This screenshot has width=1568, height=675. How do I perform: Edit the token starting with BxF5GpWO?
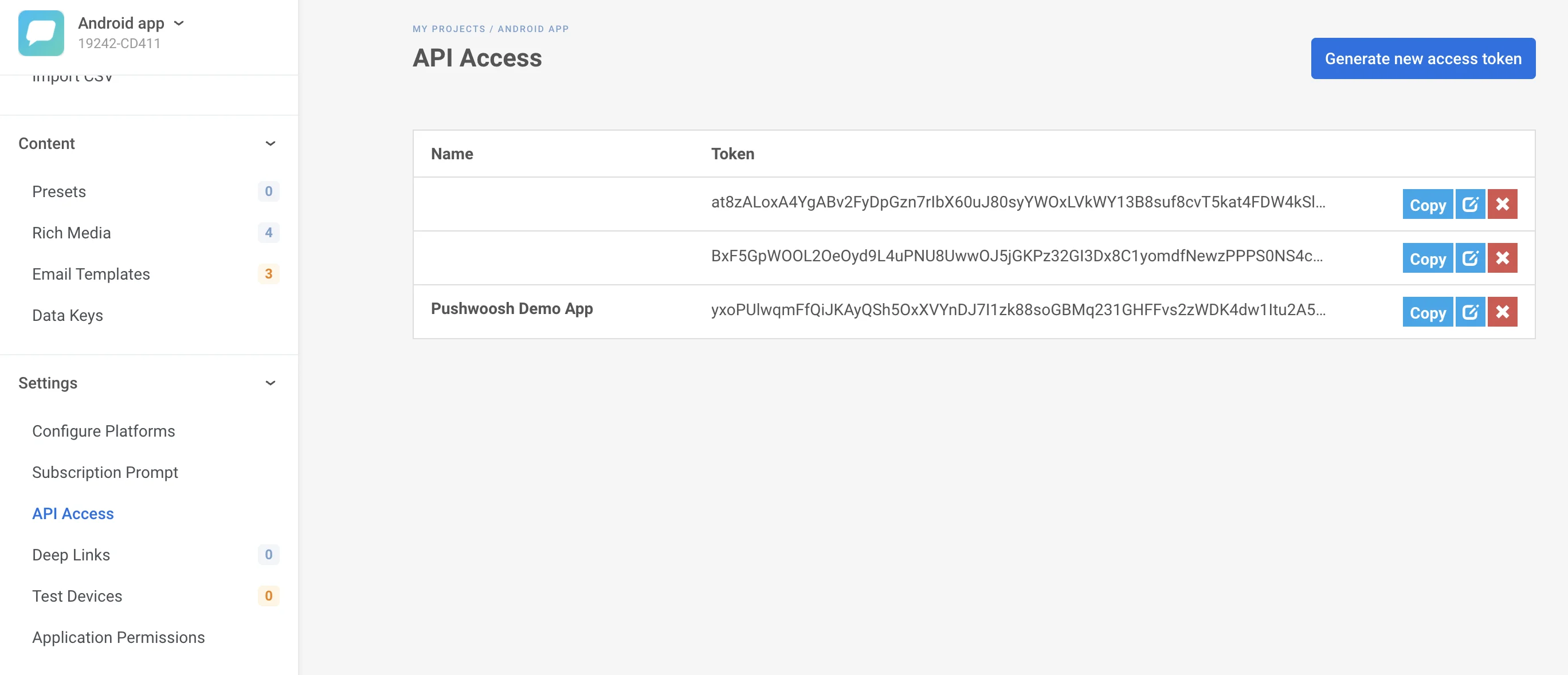(x=1470, y=258)
